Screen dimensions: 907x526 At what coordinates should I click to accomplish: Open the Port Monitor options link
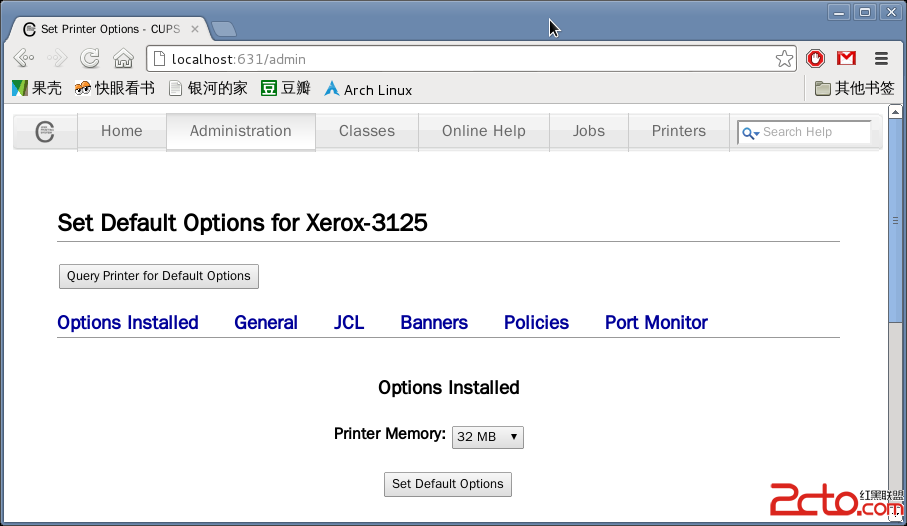coord(657,323)
